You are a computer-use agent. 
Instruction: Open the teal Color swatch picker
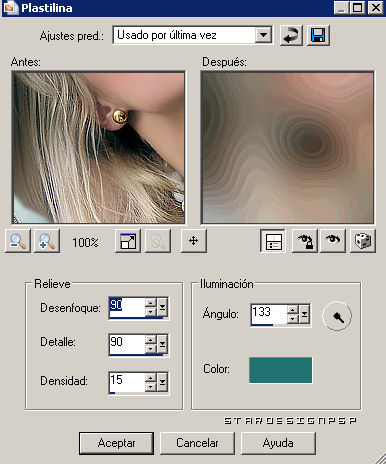(x=281, y=370)
